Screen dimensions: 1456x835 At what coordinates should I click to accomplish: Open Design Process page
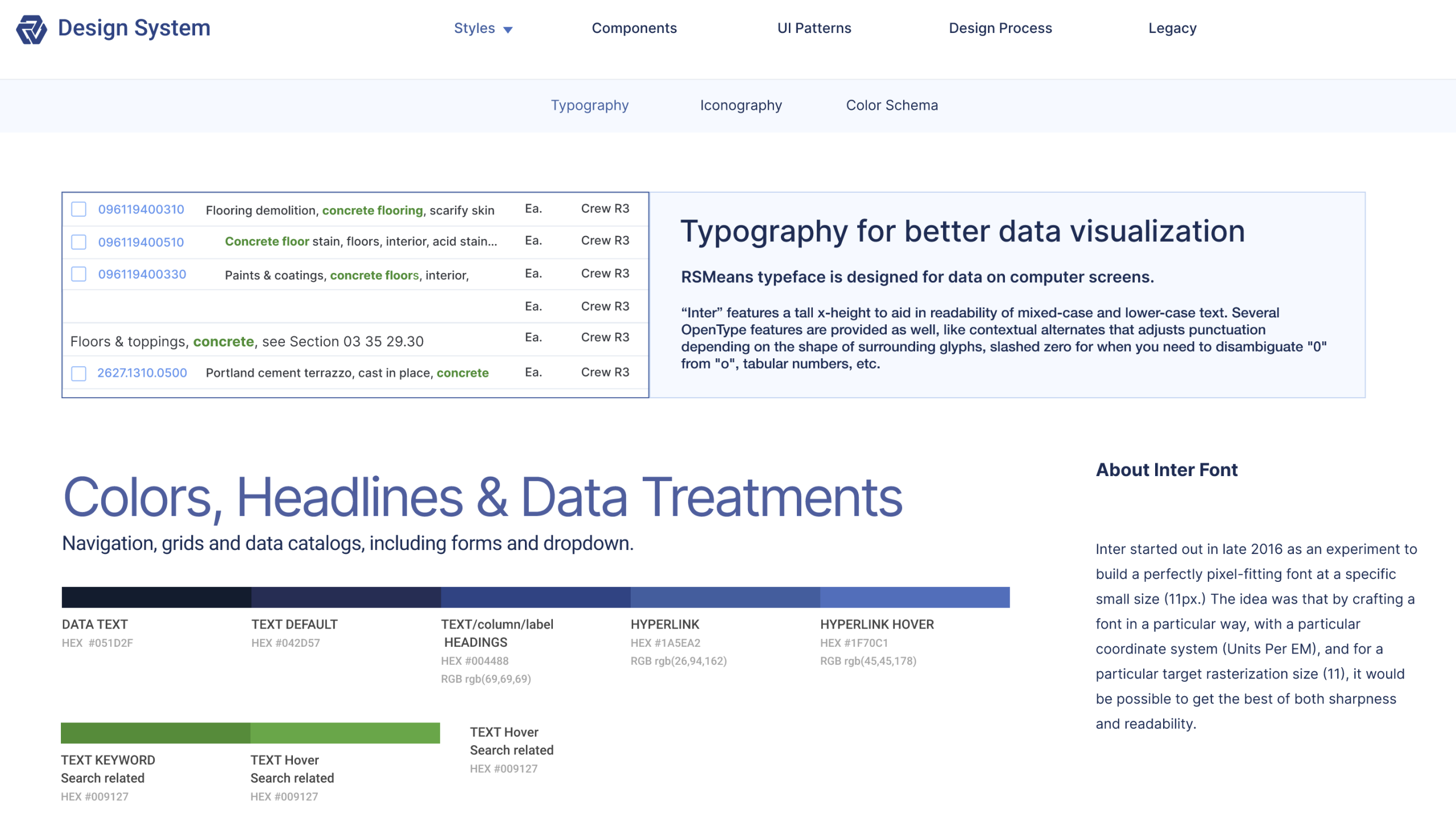999,28
